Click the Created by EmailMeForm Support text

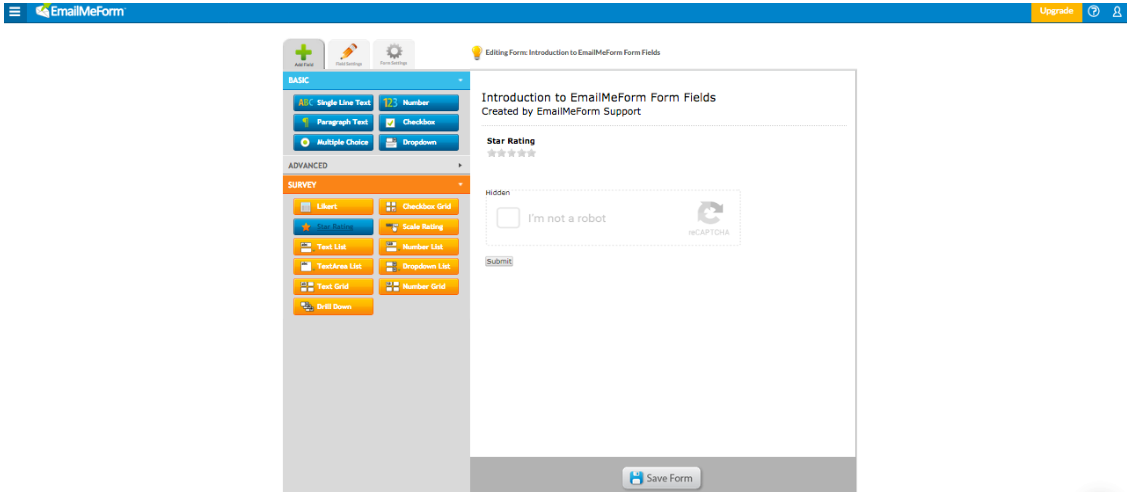coord(561,111)
